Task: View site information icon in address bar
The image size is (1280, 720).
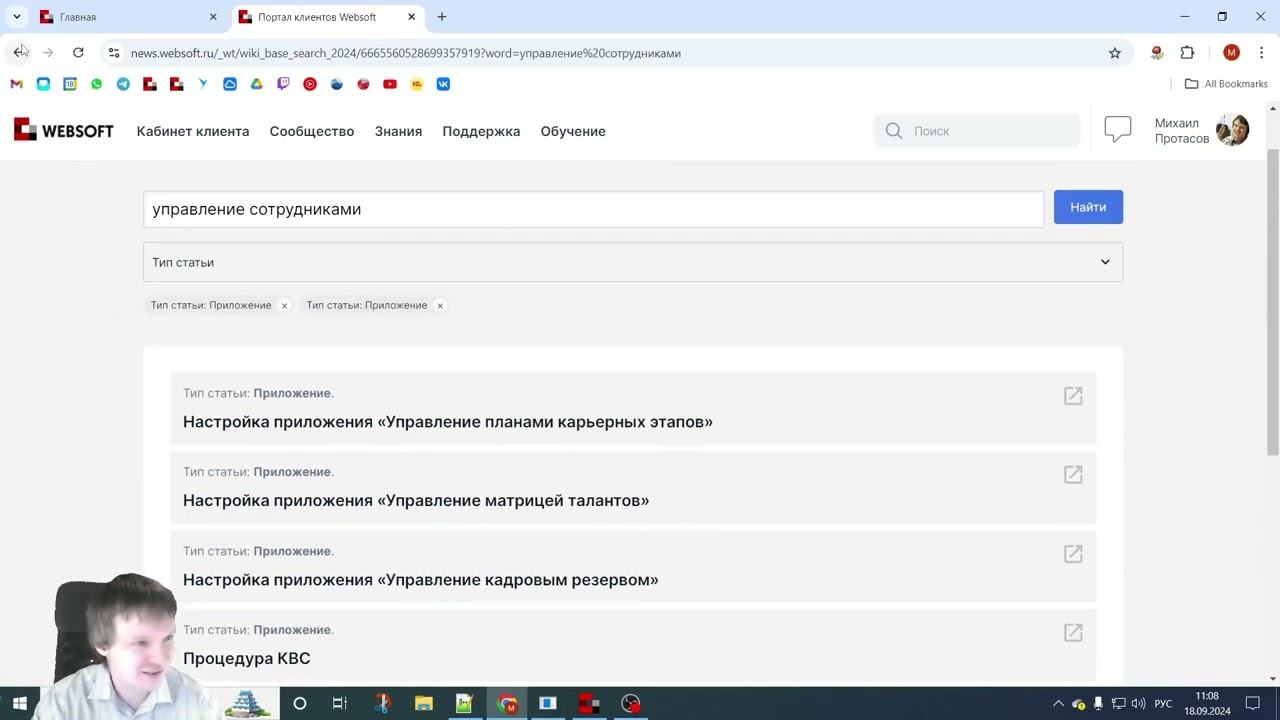Action: coord(114,53)
